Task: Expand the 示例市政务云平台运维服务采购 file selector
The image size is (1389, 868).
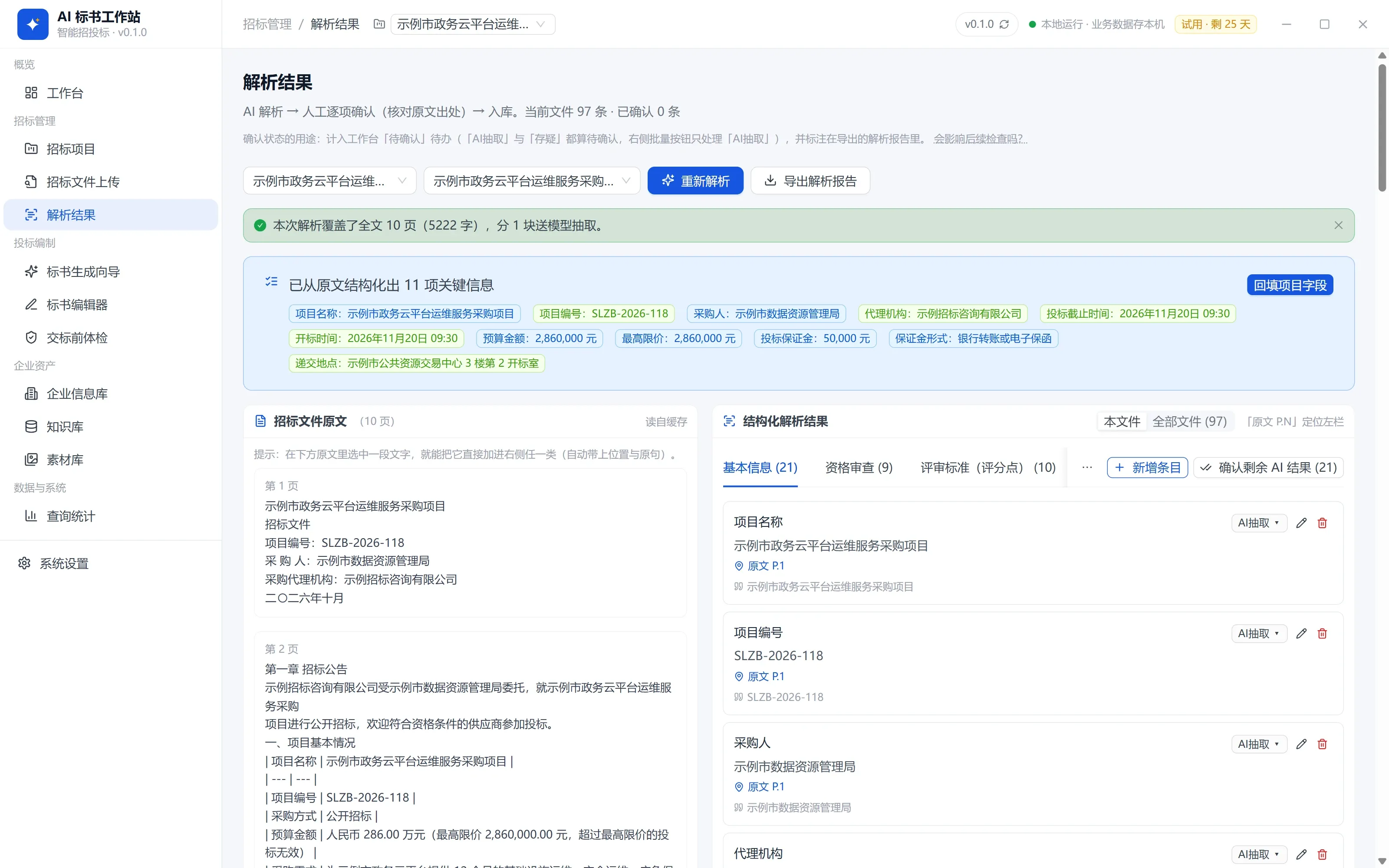Action: [x=531, y=181]
